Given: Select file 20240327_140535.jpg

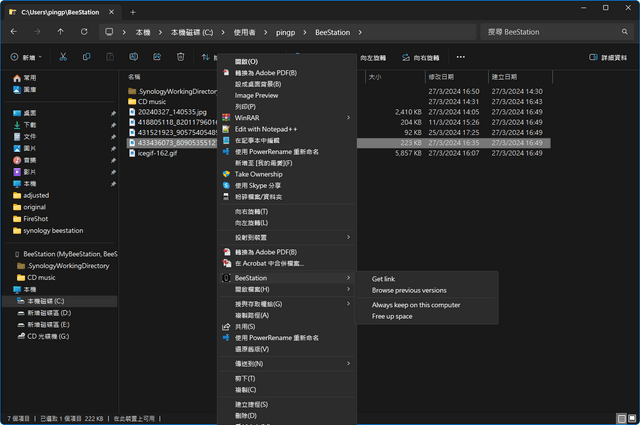Looking at the screenshot, I should 168,112.
